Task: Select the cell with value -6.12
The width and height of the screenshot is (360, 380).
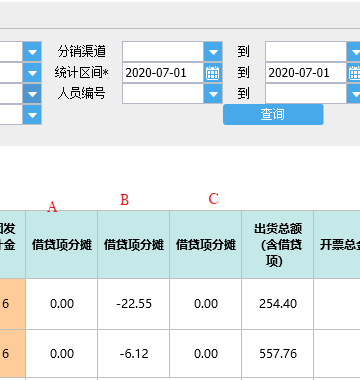Action: (x=134, y=354)
